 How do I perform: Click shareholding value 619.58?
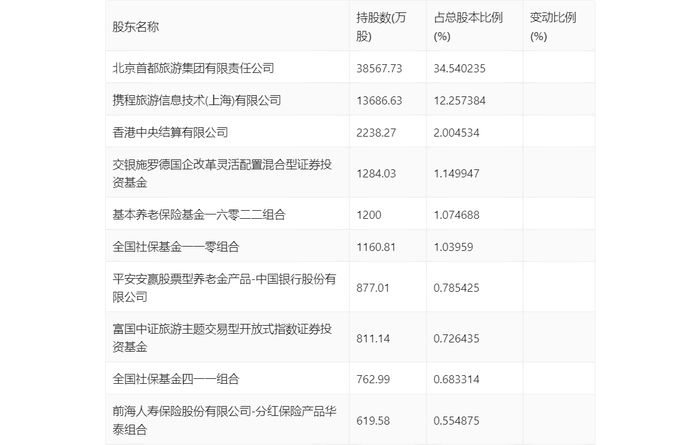click(373, 420)
